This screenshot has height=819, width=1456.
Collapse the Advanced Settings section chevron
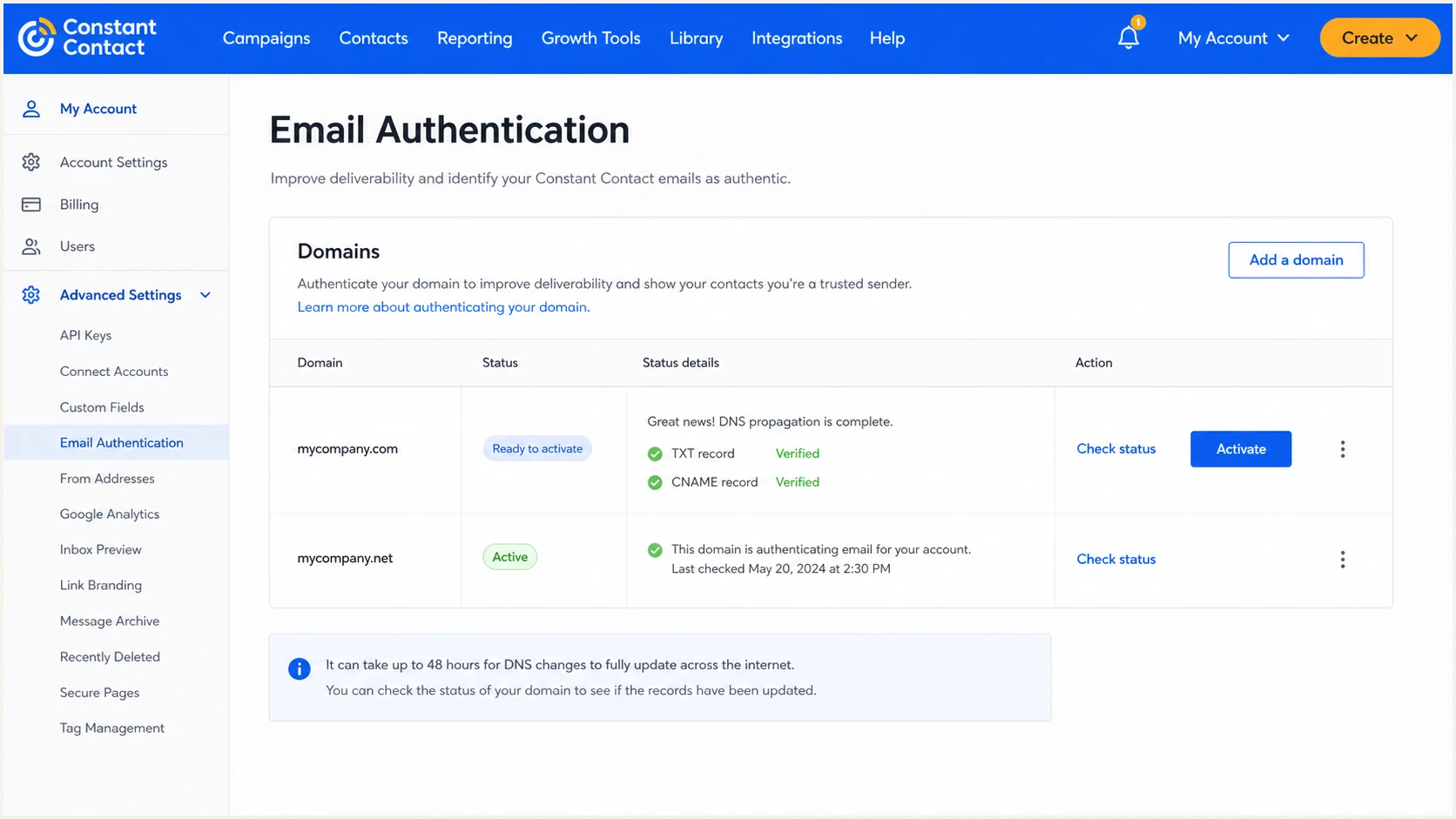(x=206, y=295)
